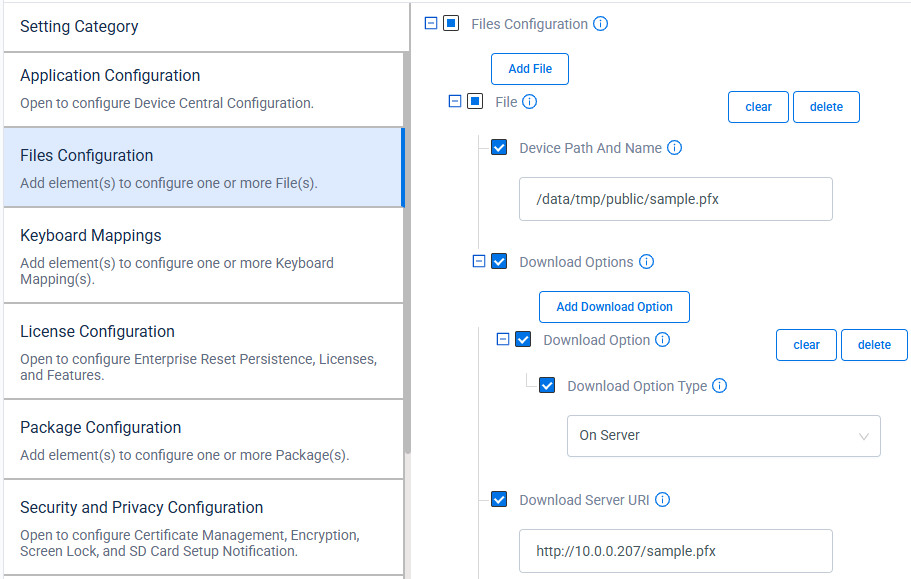Open License Configuration category
Screen dimensions: 911x579
point(203,351)
